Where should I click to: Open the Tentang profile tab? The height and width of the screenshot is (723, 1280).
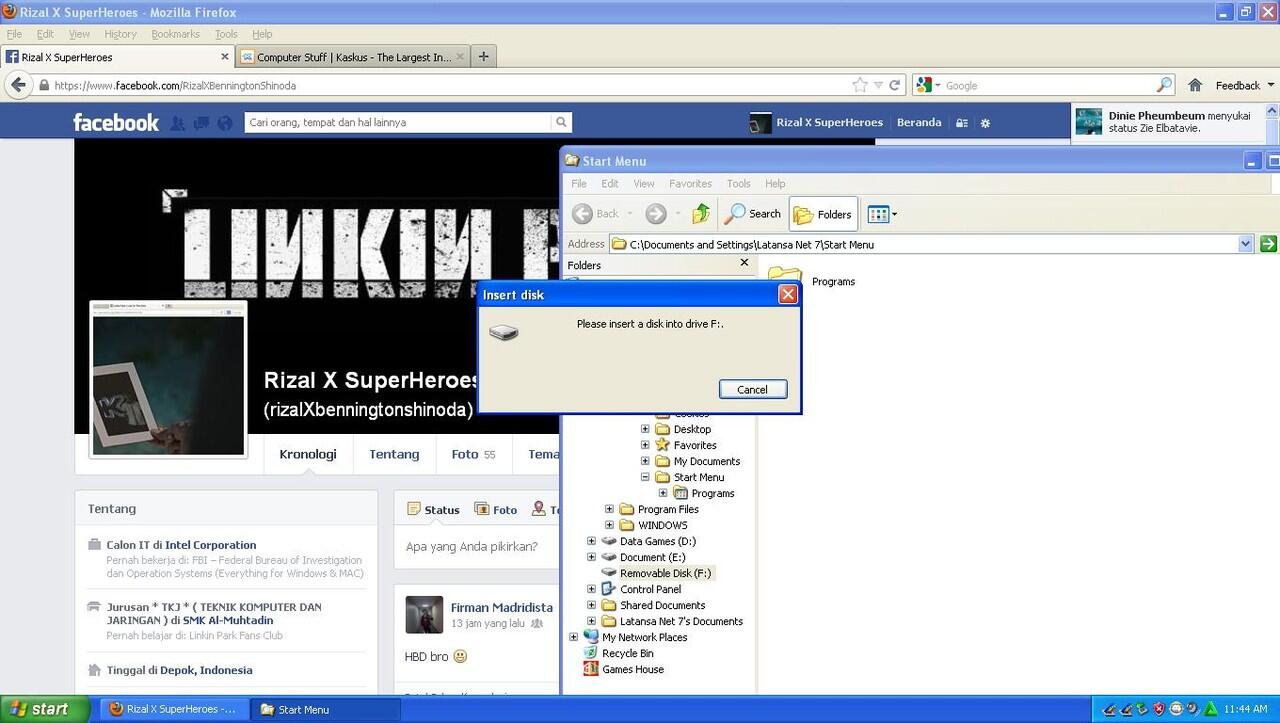point(394,454)
